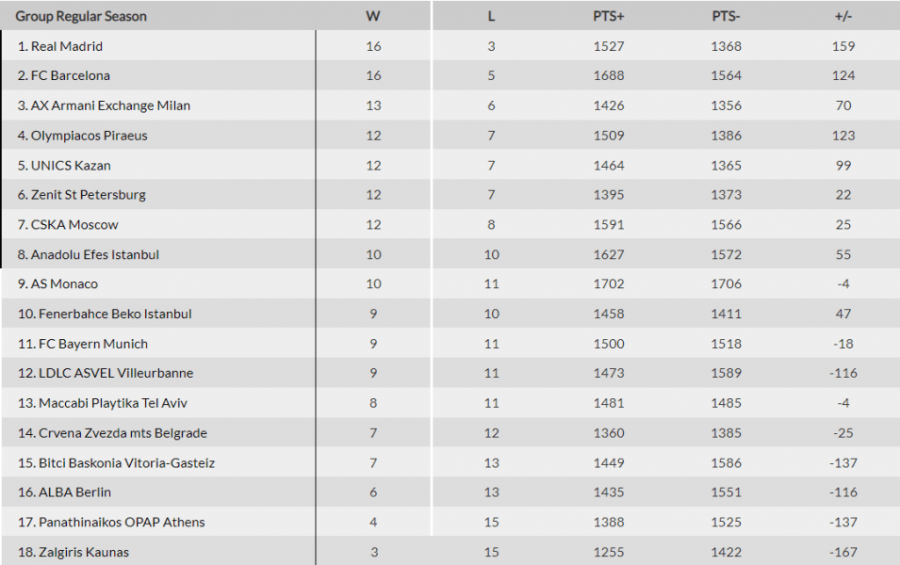Open Anadolu Efes Istanbul team entry
The height and width of the screenshot is (565, 900).
[88, 255]
